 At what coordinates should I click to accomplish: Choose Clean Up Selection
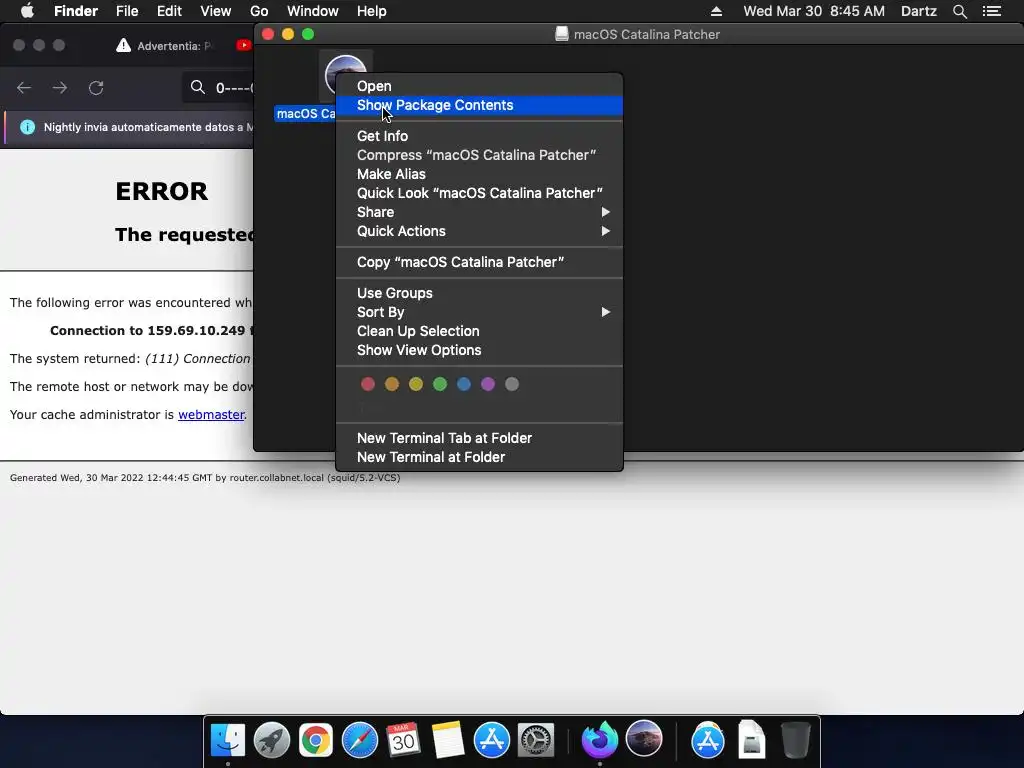coord(479,330)
